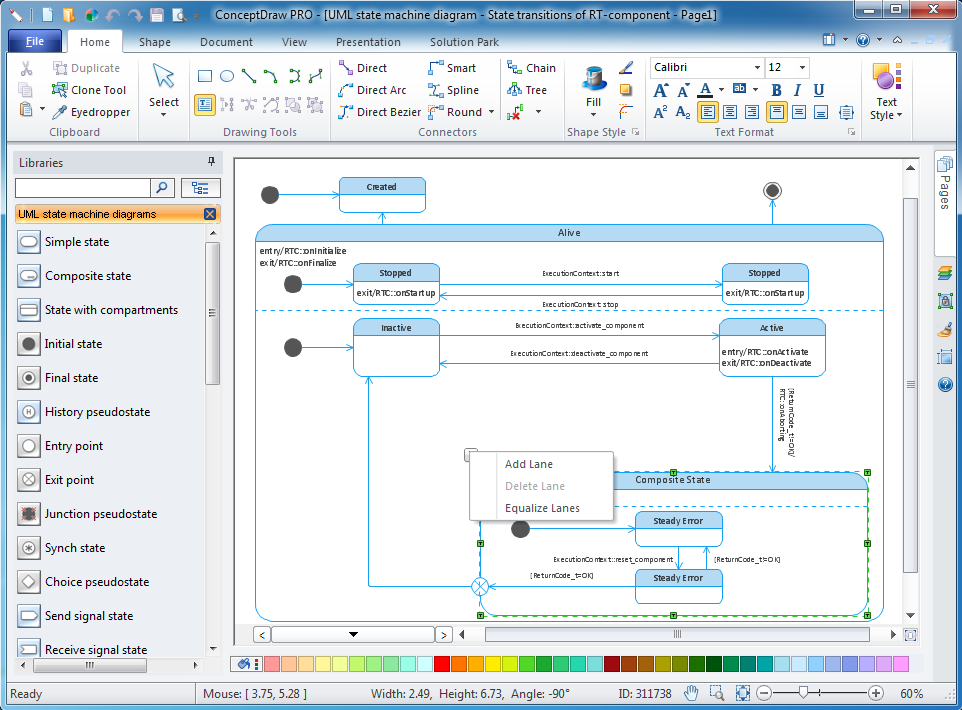The image size is (962, 710).
Task: Toggle Bold text formatting
Action: click(776, 90)
